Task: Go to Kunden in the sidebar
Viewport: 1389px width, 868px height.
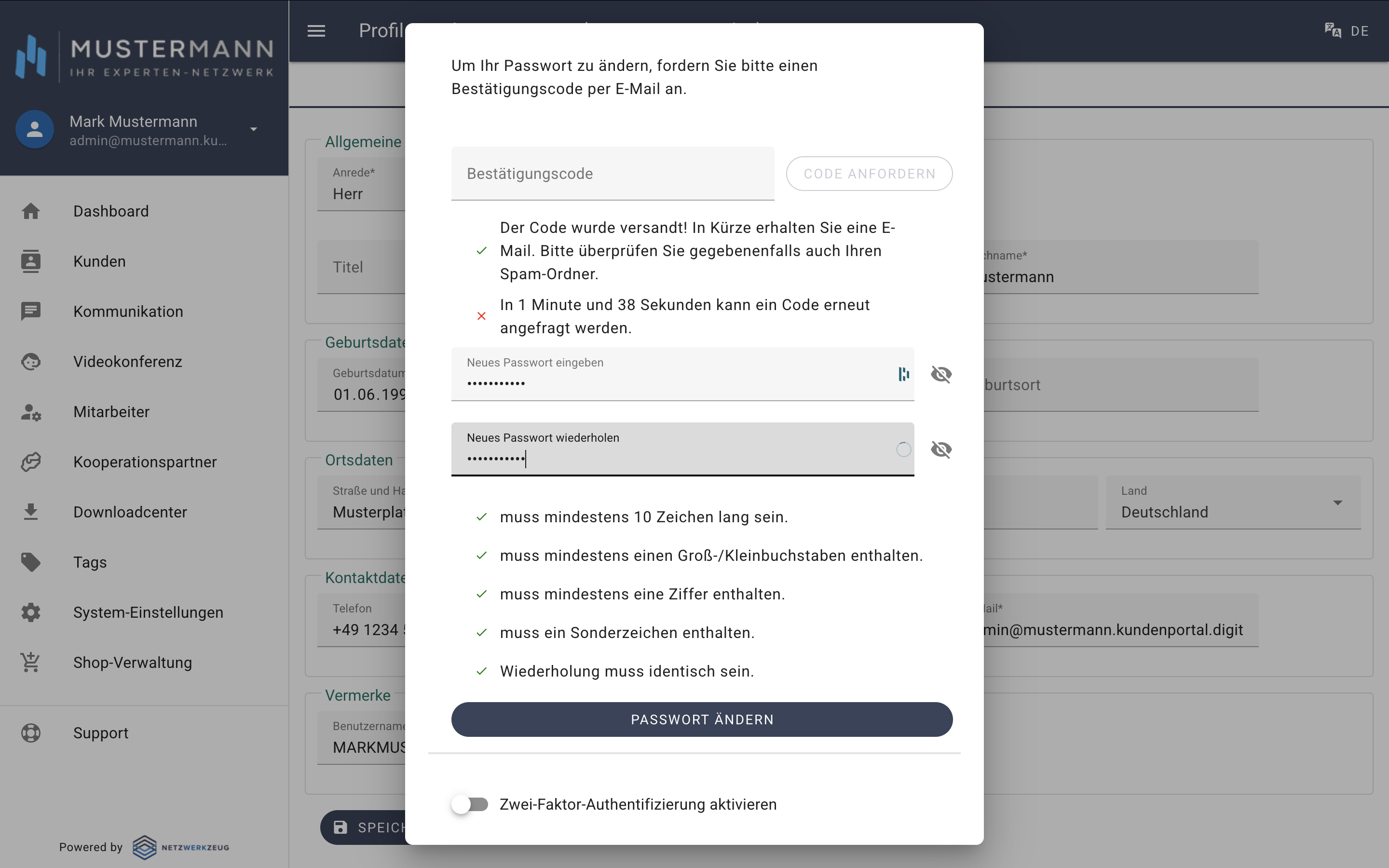Action: click(x=144, y=261)
